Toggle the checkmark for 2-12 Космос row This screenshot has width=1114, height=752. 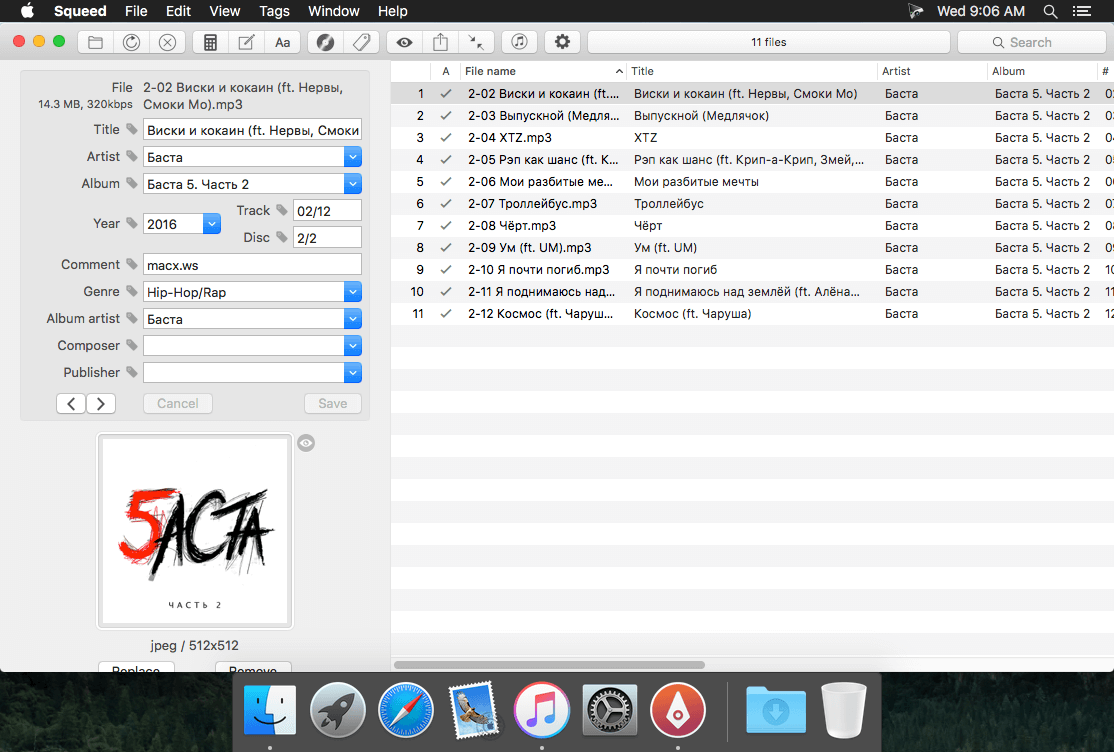[x=445, y=313]
